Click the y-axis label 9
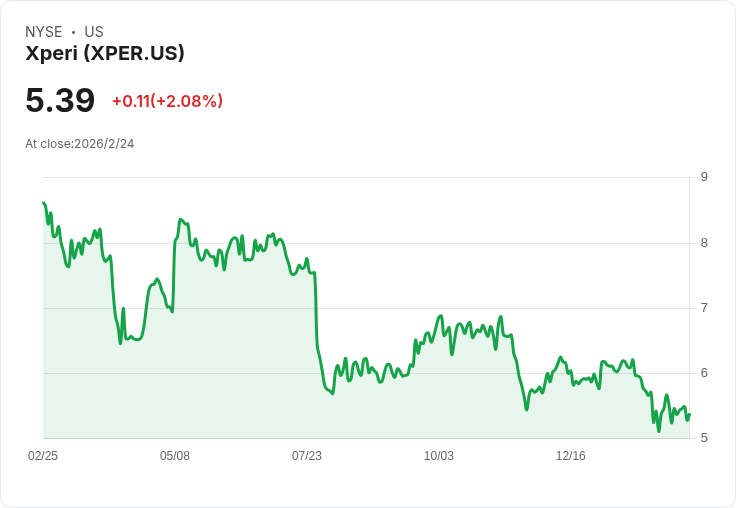736x508 pixels. (704, 177)
